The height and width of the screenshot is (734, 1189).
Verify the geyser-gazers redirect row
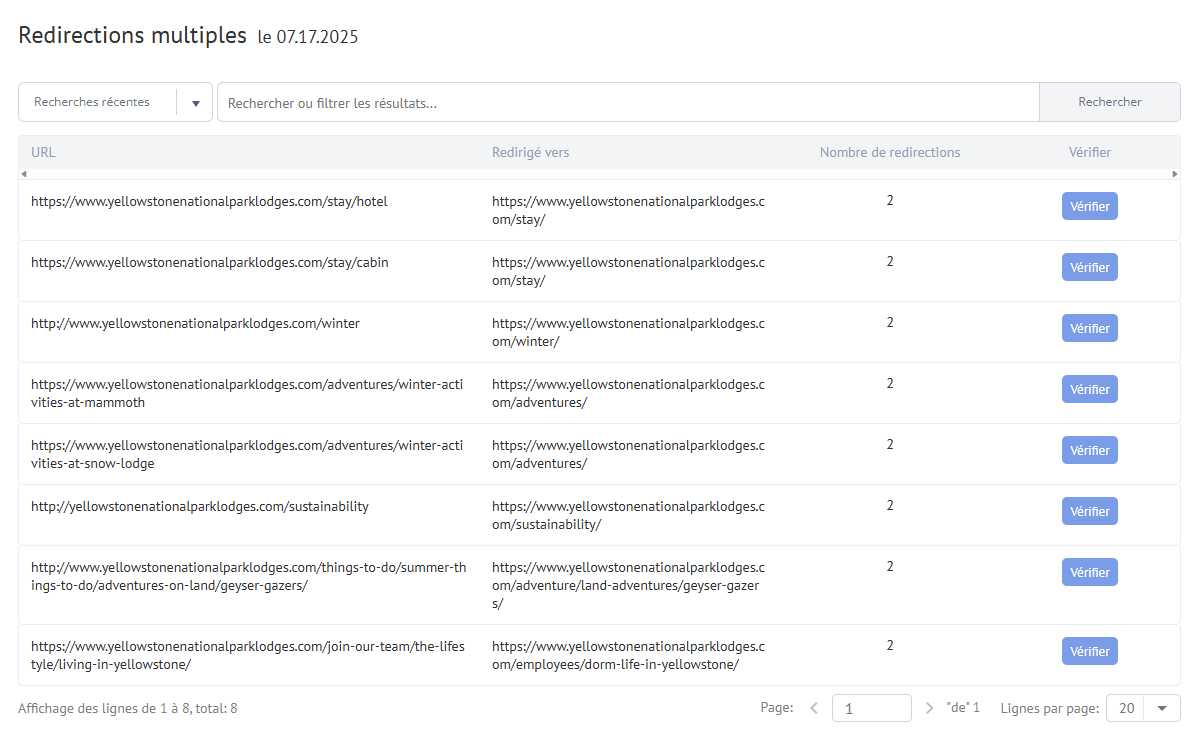(1090, 572)
